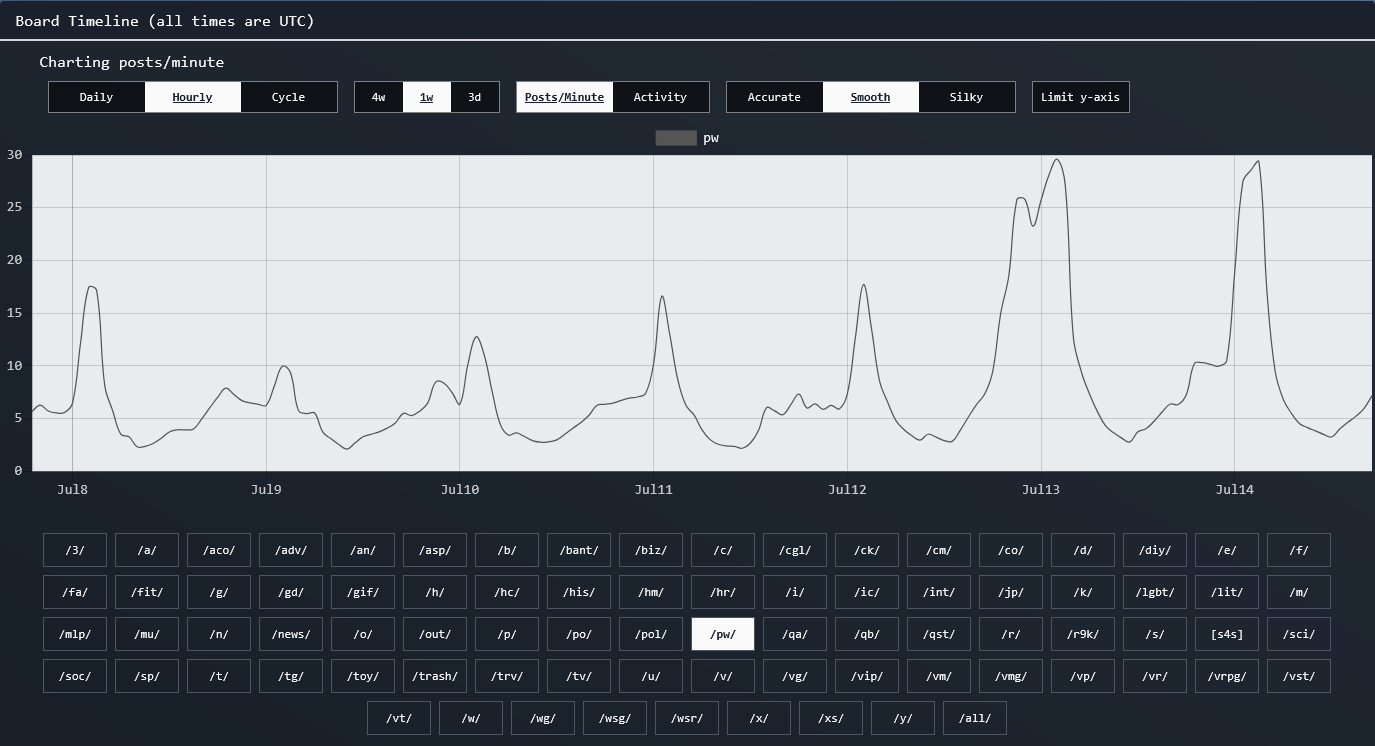The width and height of the screenshot is (1375, 746).
Task: Select the /out/ board
Action: pyautogui.click(x=435, y=634)
